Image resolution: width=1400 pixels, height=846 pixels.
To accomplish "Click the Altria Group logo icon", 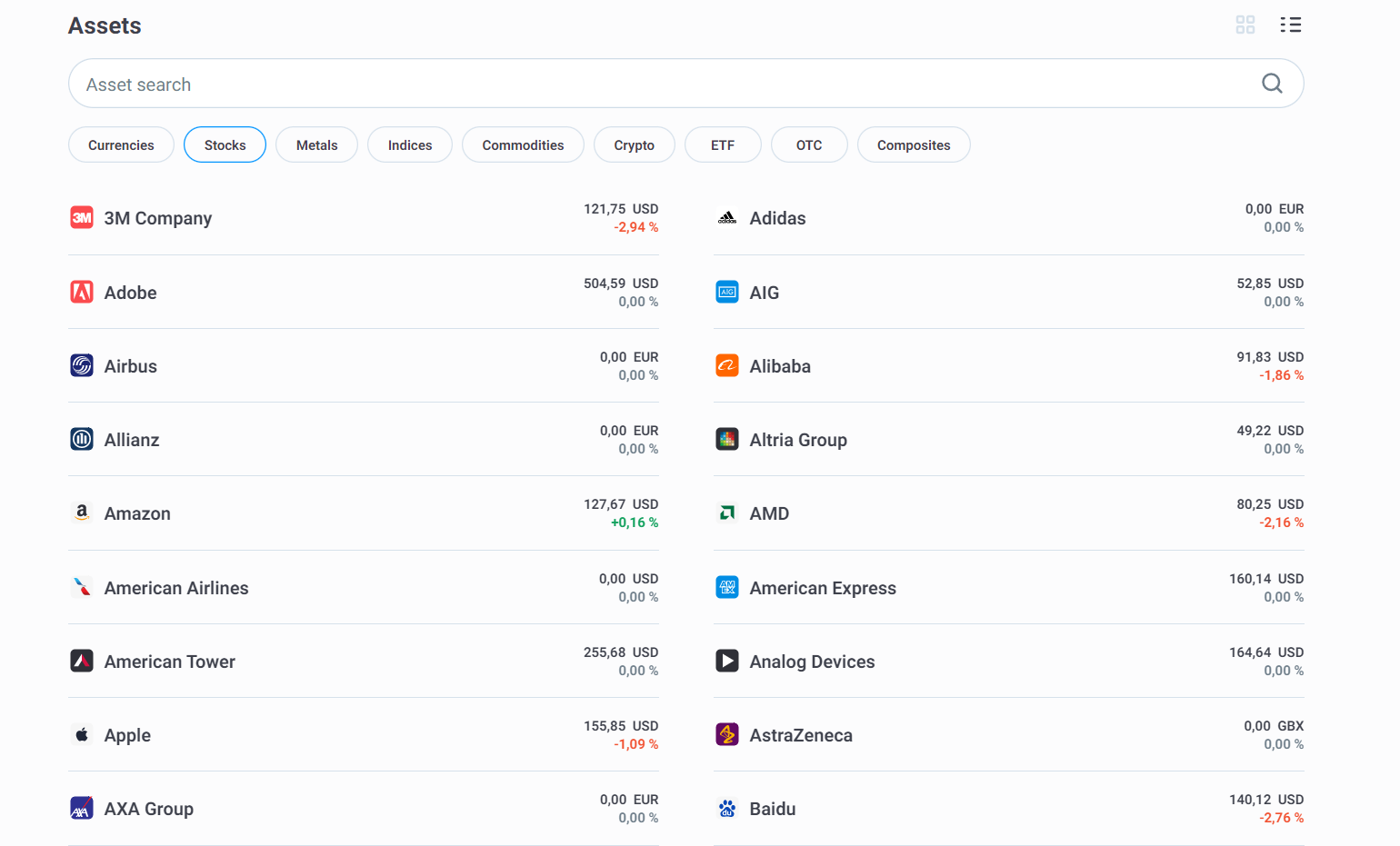I will [x=727, y=439].
